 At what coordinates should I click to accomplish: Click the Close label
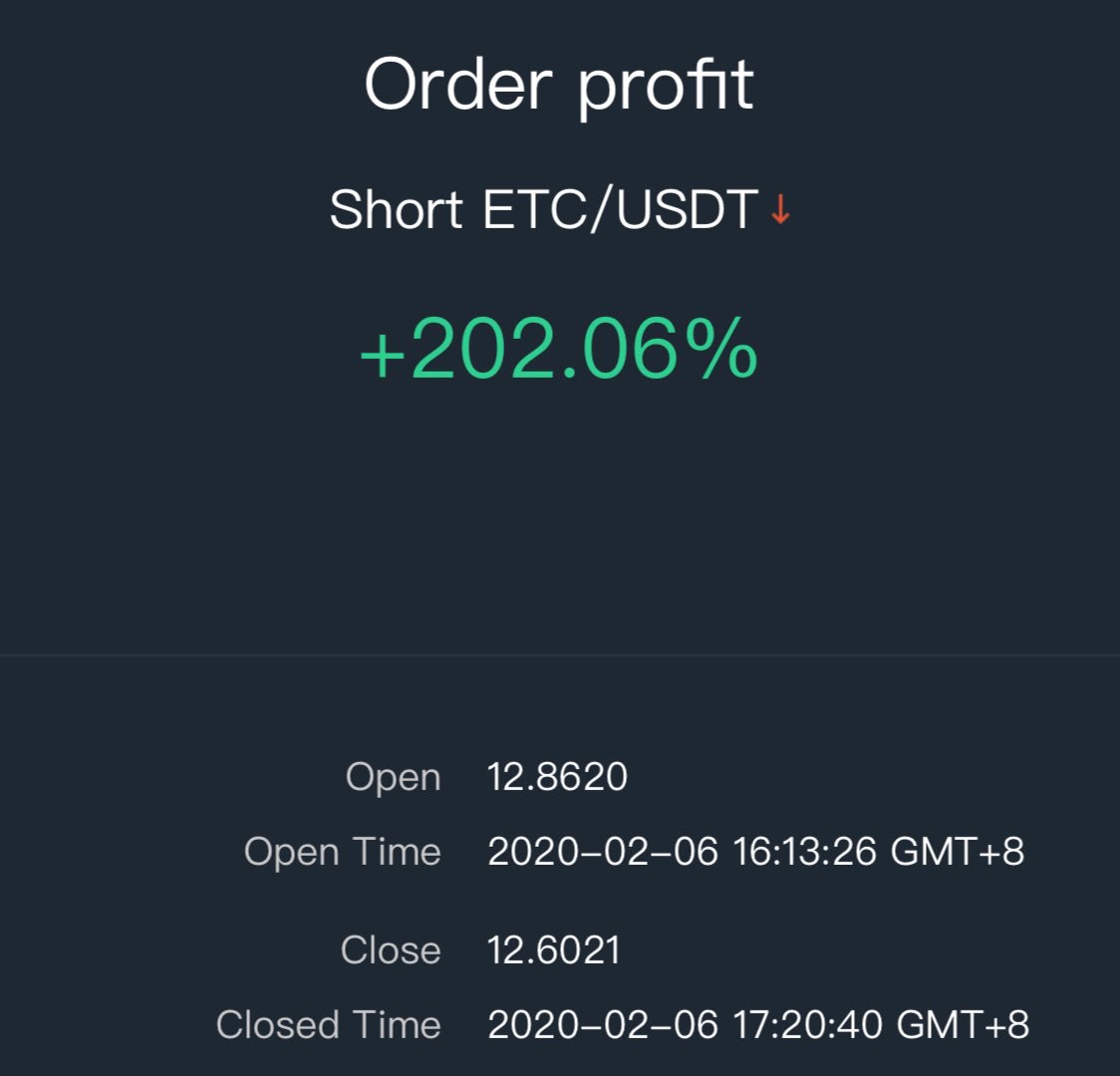[x=391, y=950]
